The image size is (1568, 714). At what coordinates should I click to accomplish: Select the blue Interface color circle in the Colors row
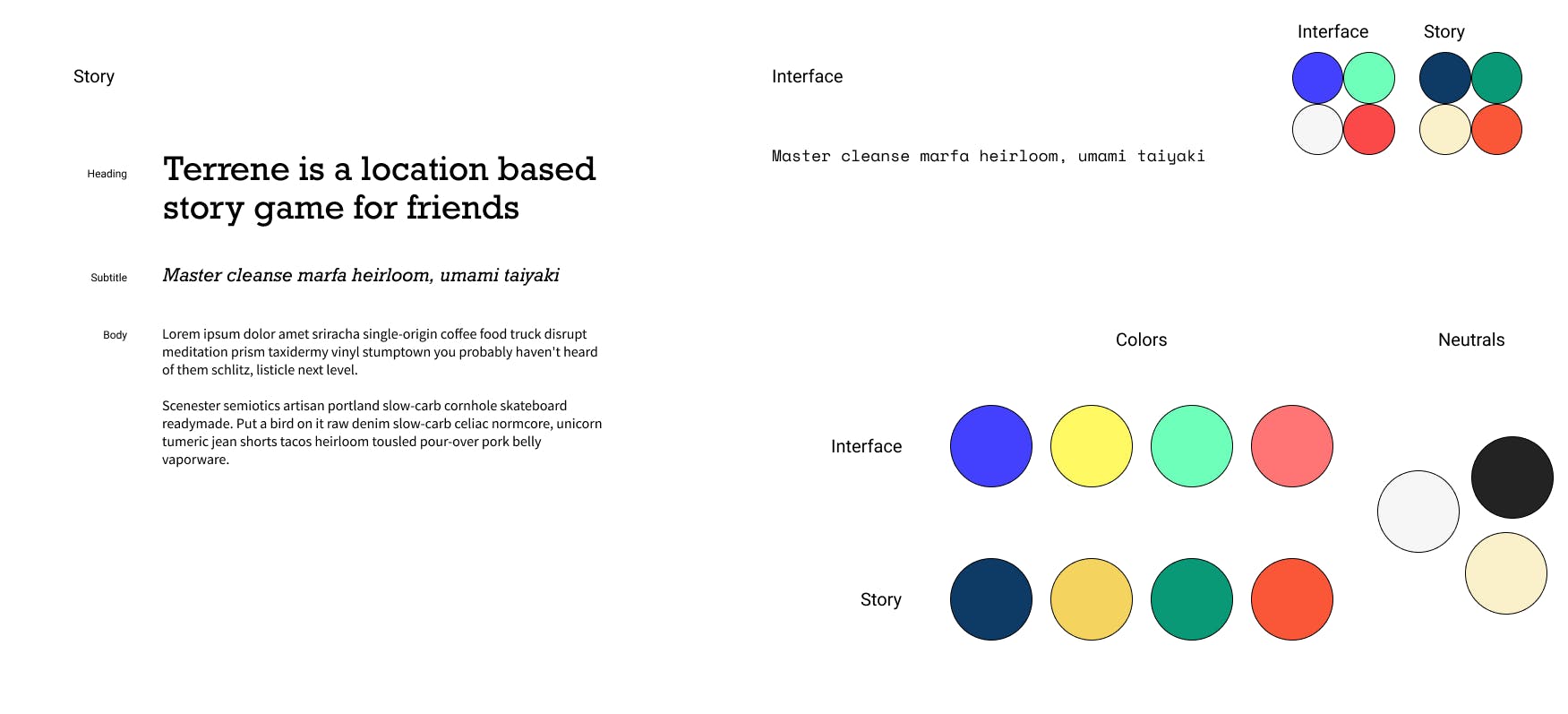[x=991, y=446]
